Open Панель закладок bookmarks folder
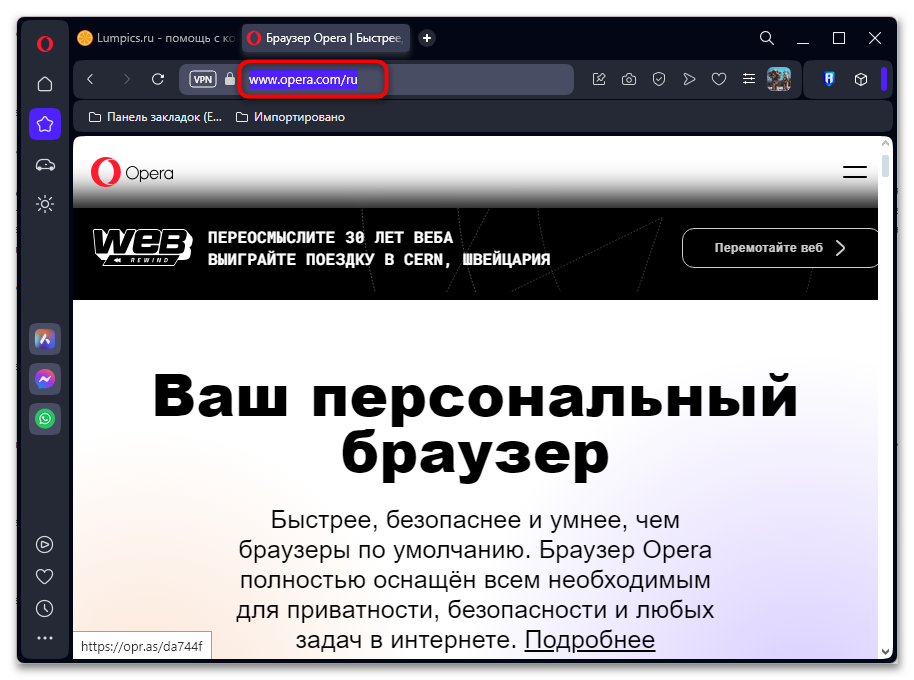The image size is (914, 680). [x=156, y=117]
